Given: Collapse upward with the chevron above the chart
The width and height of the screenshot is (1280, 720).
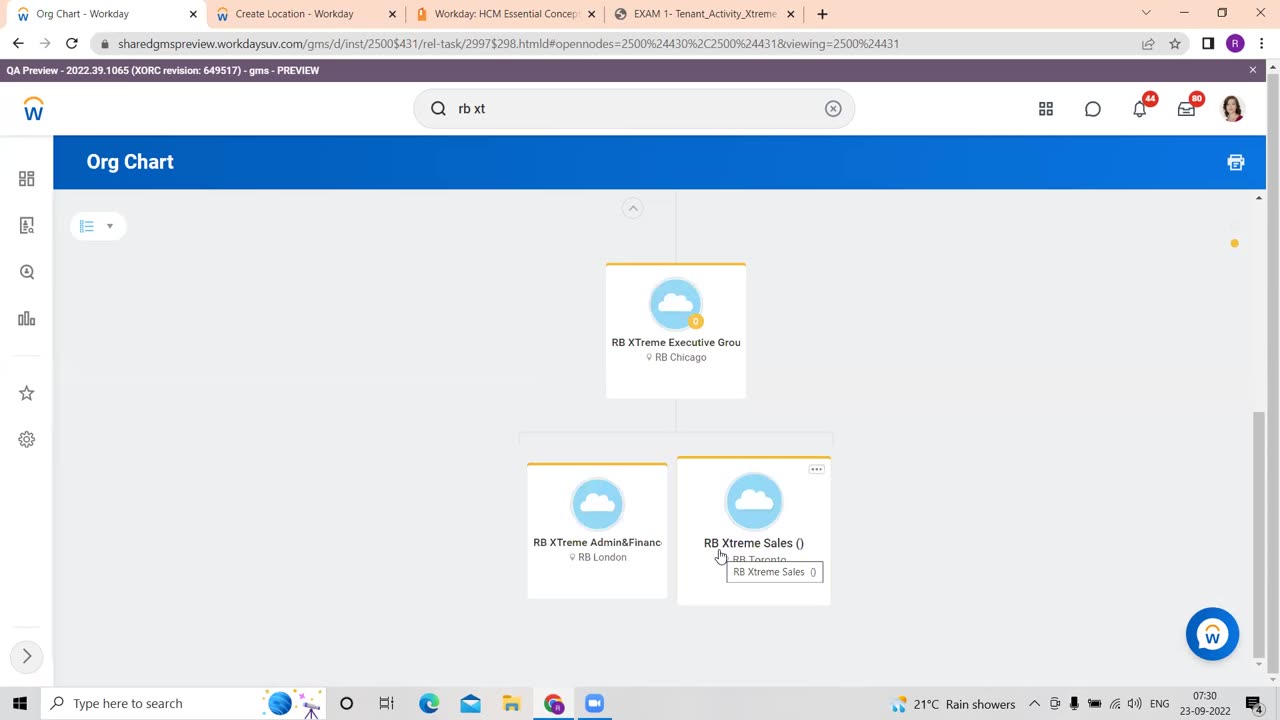Looking at the screenshot, I should point(632,208).
